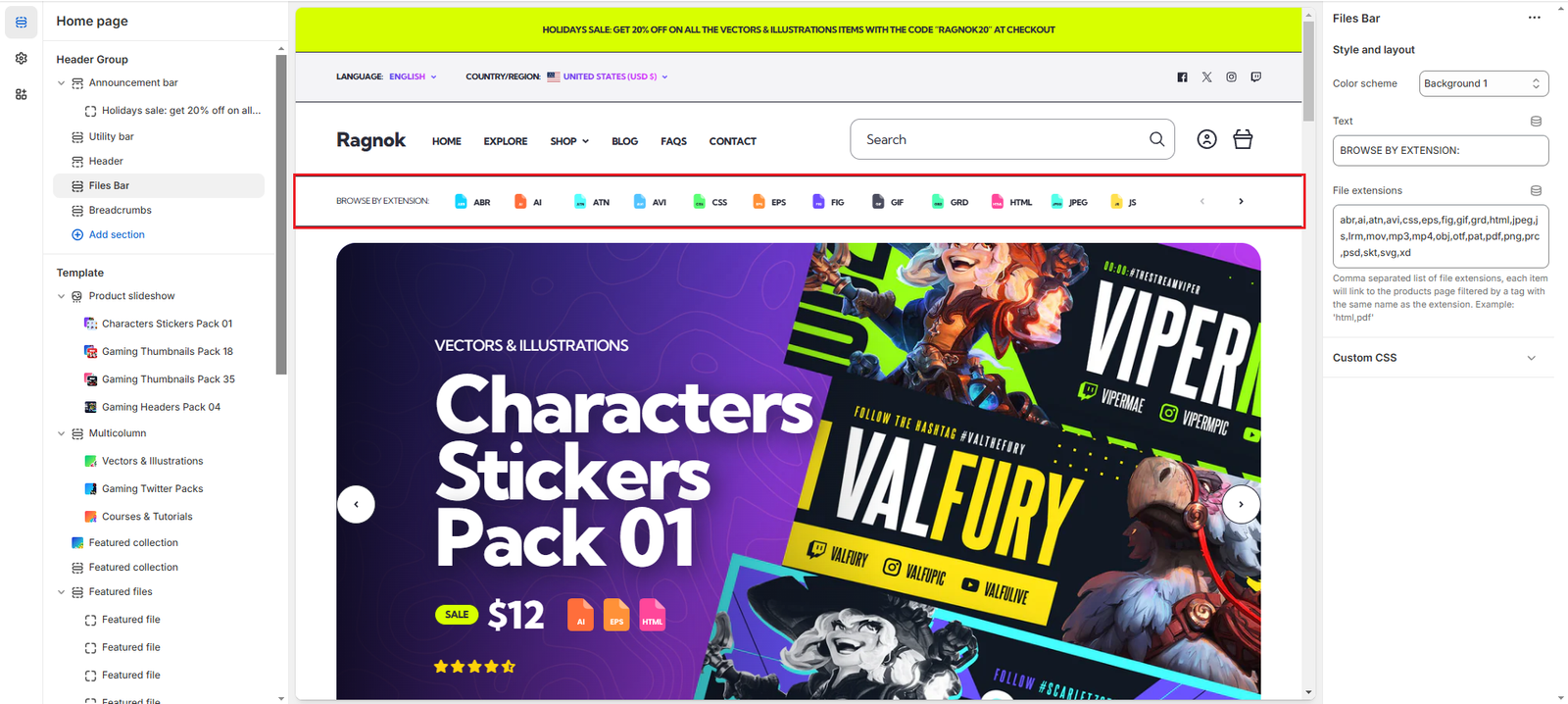Viewport: 1568px width, 704px height.
Task: Click the Add section link
Action: coord(117,234)
